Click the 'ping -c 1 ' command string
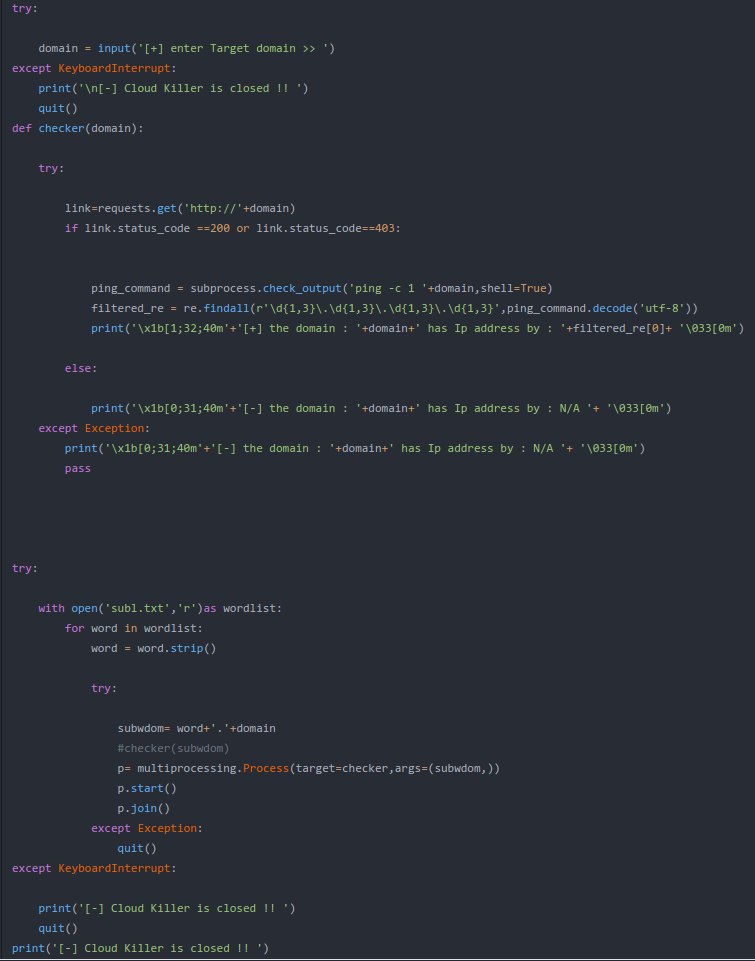 click(x=388, y=288)
